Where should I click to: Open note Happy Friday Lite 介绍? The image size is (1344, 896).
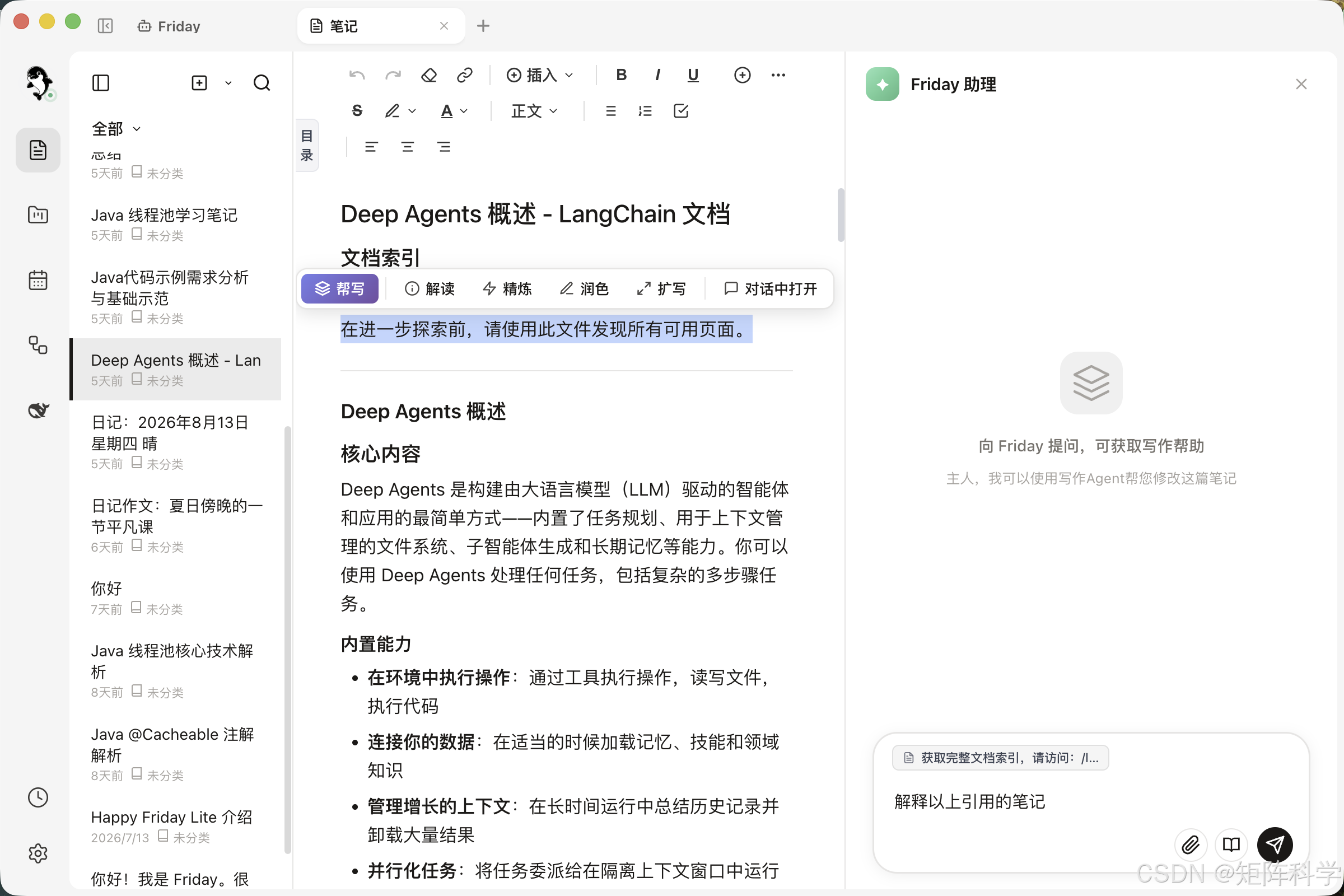[176, 827]
